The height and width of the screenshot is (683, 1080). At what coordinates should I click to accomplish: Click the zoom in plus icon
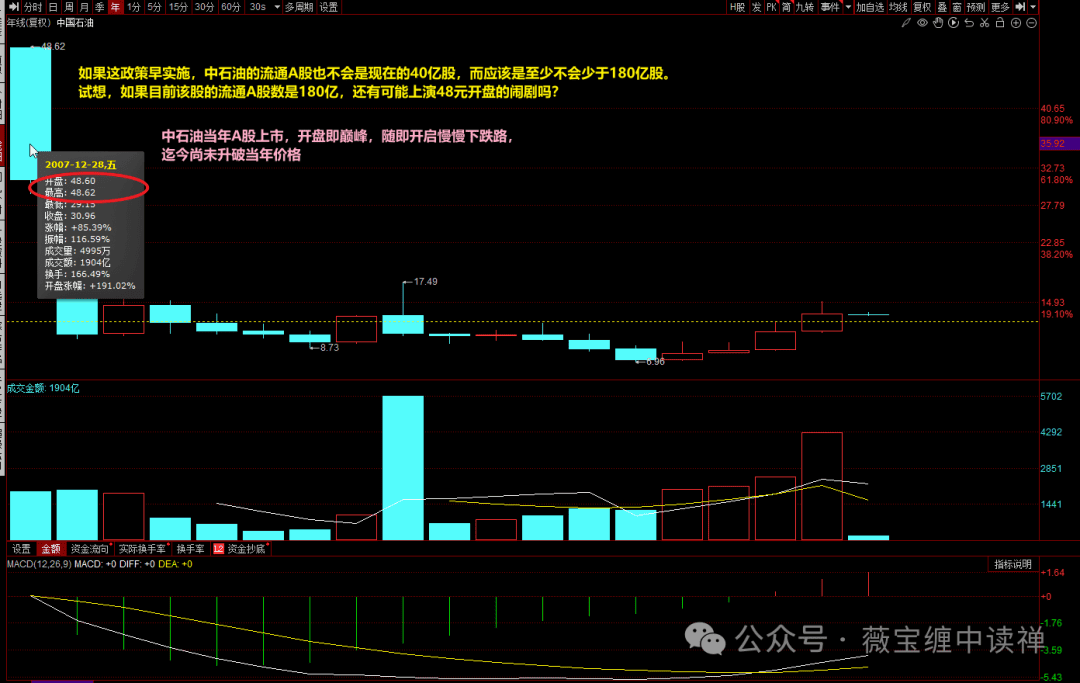coord(1015,23)
